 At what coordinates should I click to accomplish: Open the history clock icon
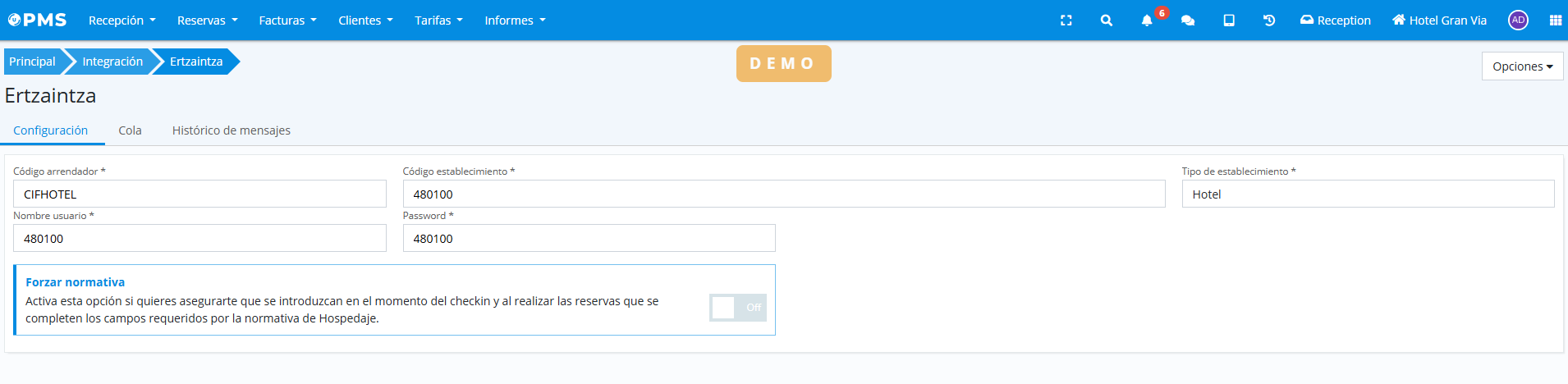pyautogui.click(x=1268, y=21)
